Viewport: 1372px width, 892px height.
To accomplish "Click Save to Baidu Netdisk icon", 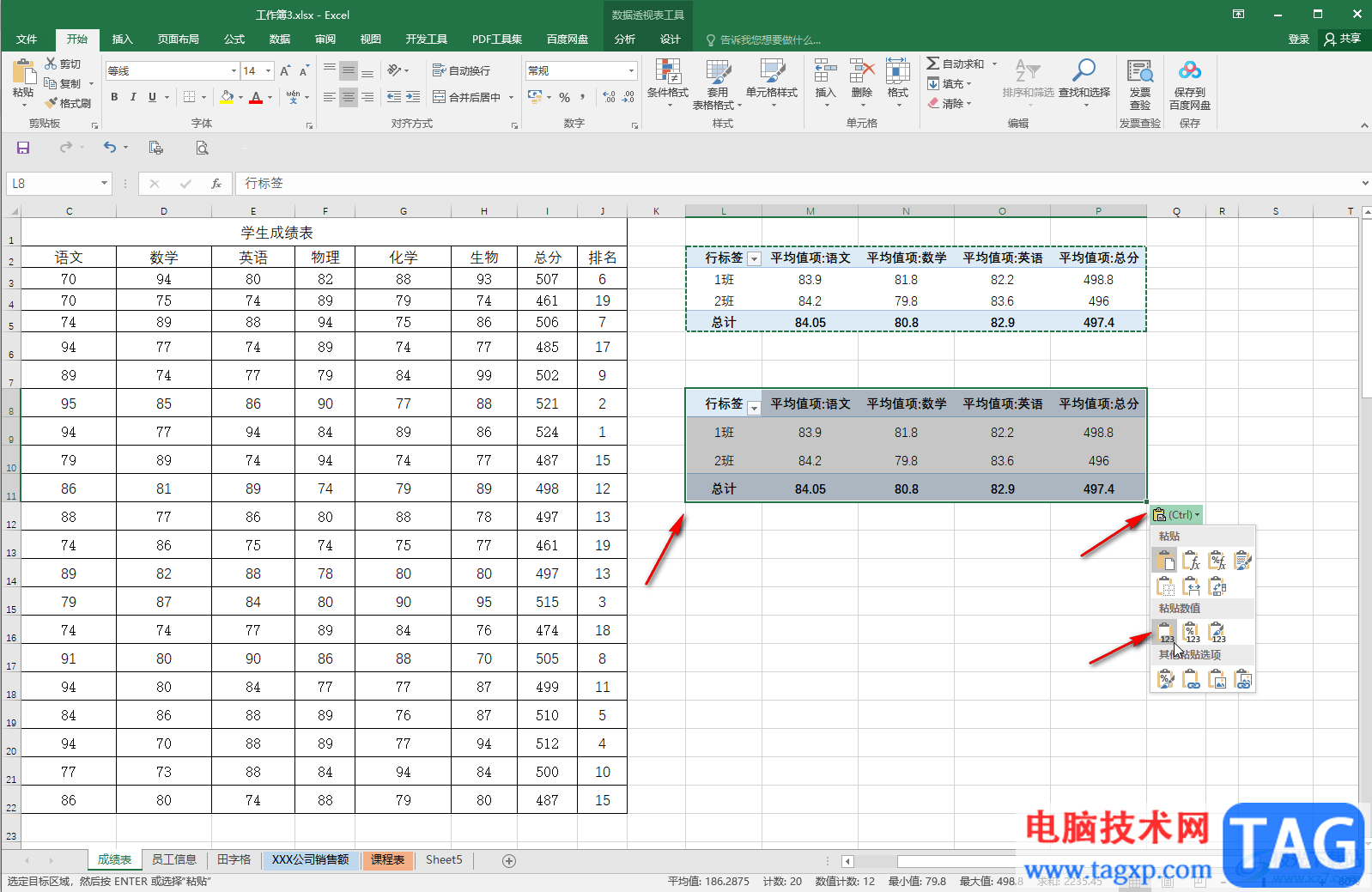I will coord(1189,83).
